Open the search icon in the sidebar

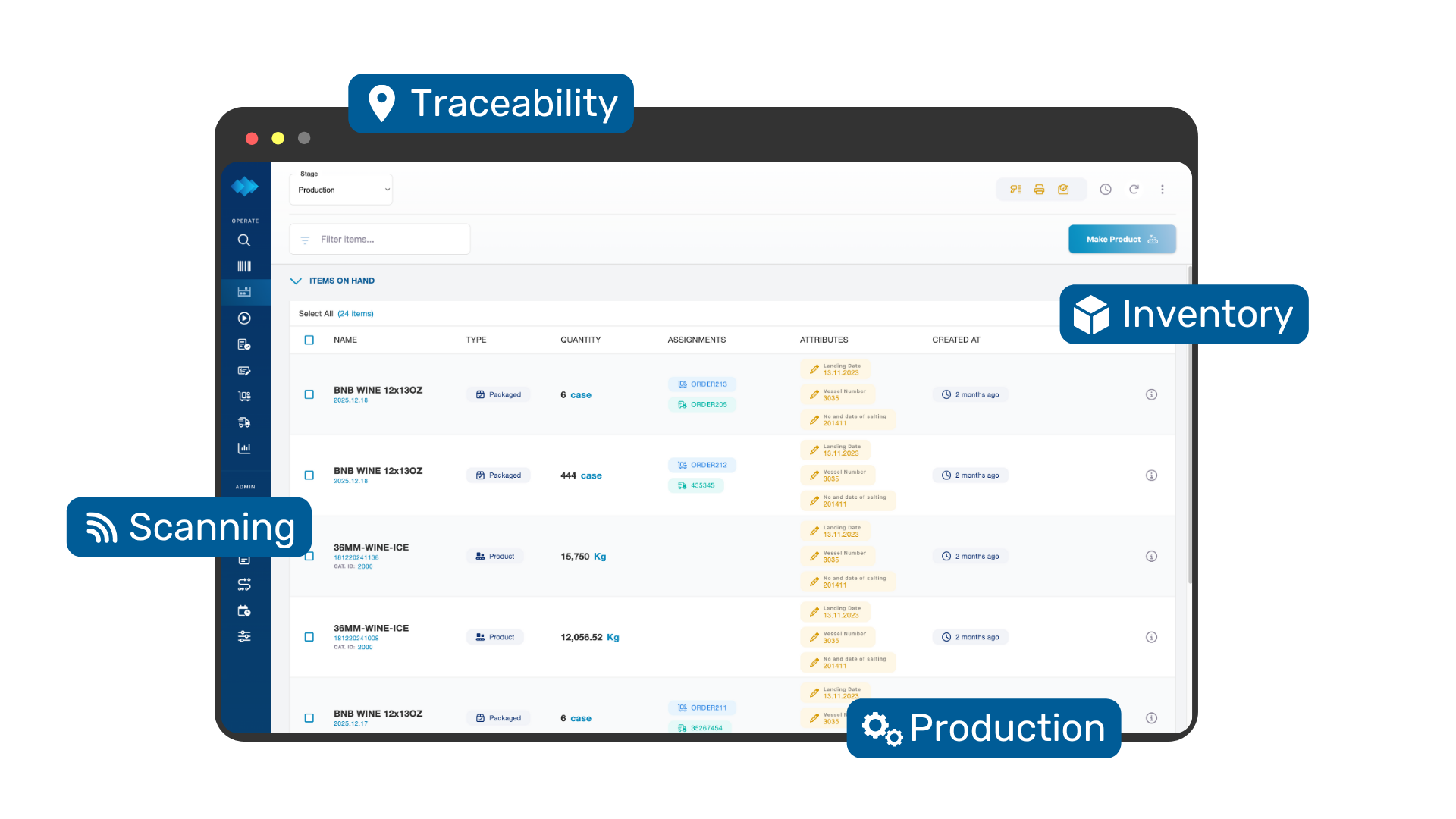tap(244, 240)
